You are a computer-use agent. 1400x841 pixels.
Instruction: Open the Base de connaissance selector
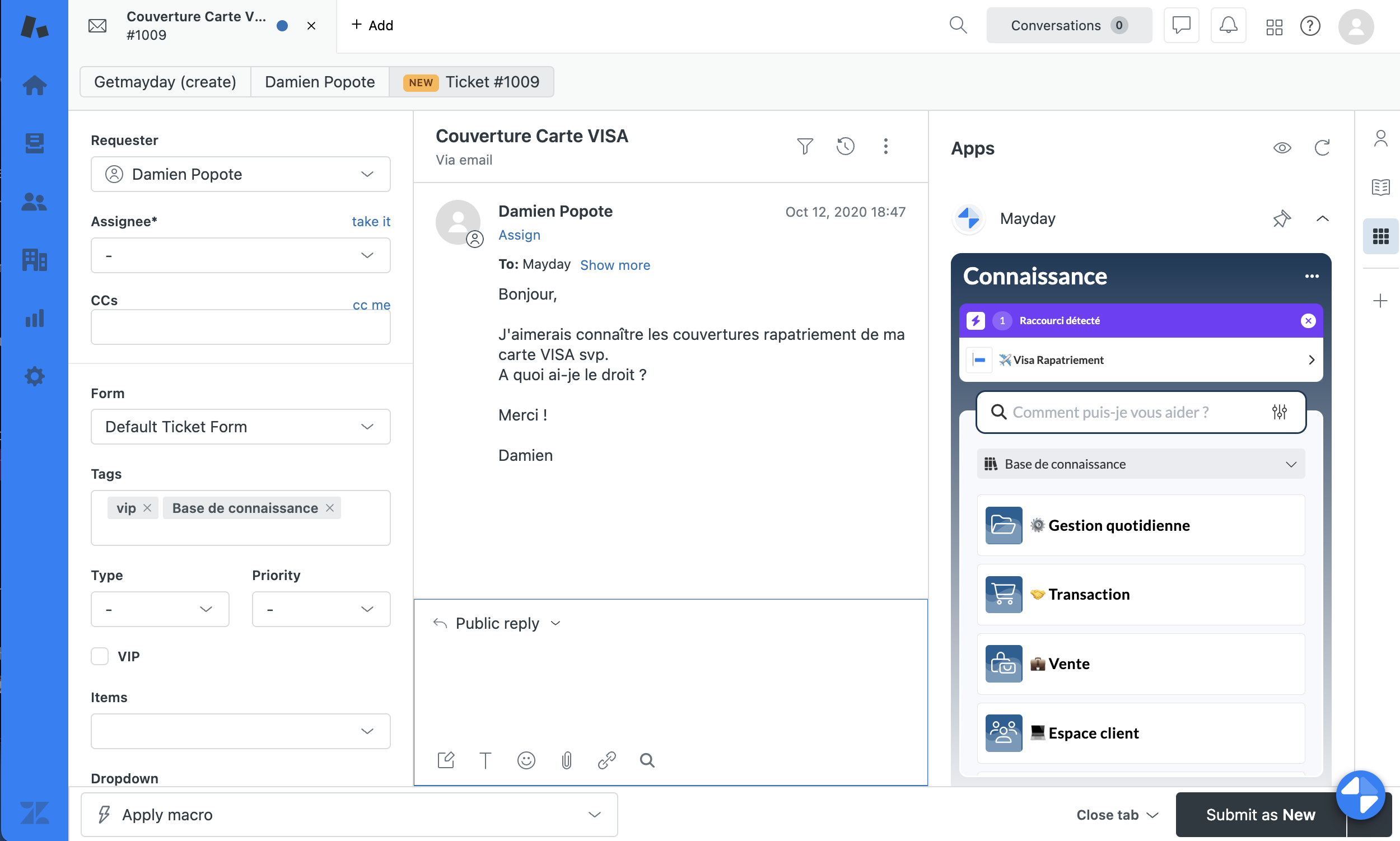(1140, 464)
